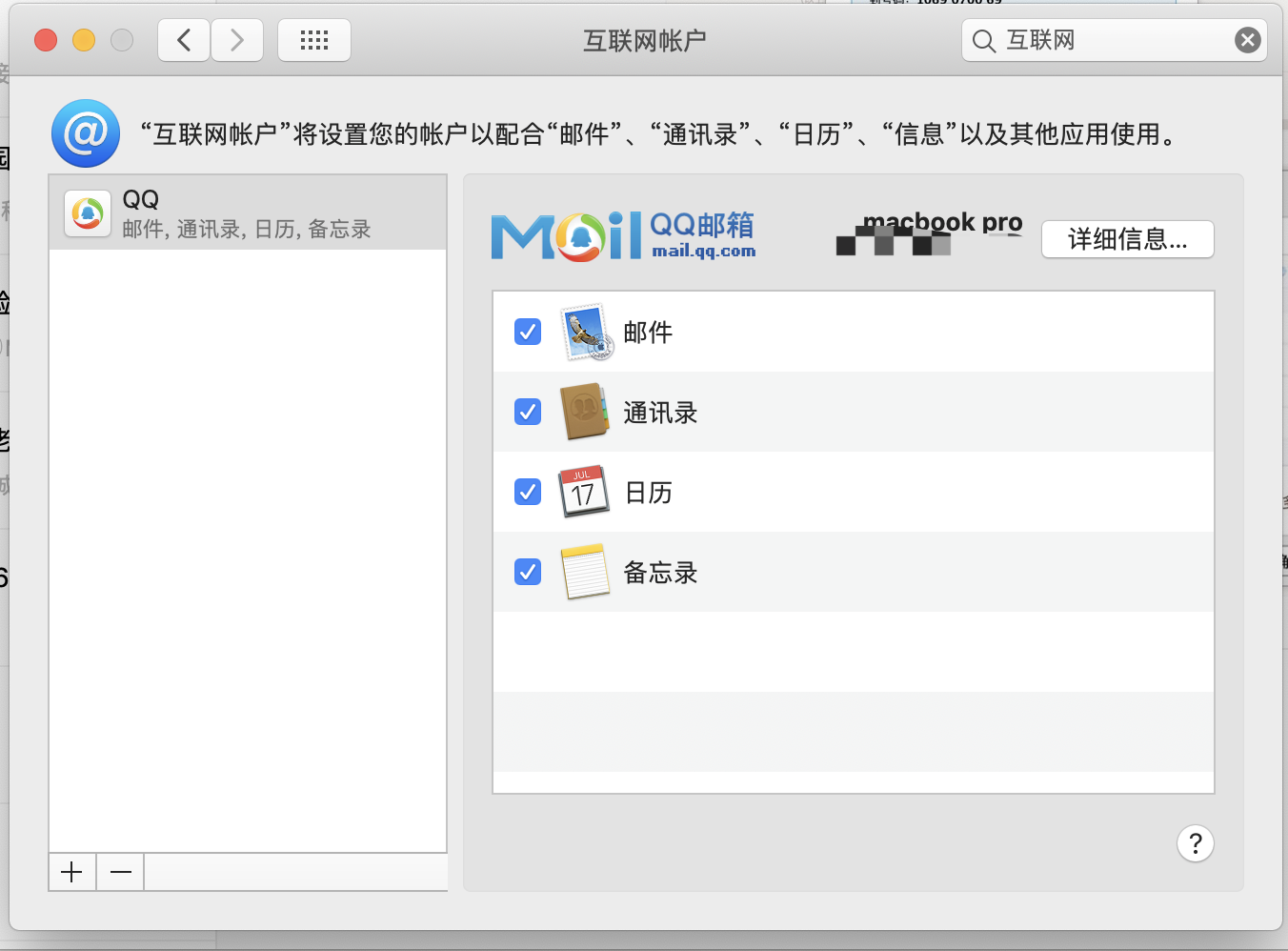Click the Contacts book icon beside 通讯录
The height and width of the screenshot is (951, 1288).
coord(584,412)
